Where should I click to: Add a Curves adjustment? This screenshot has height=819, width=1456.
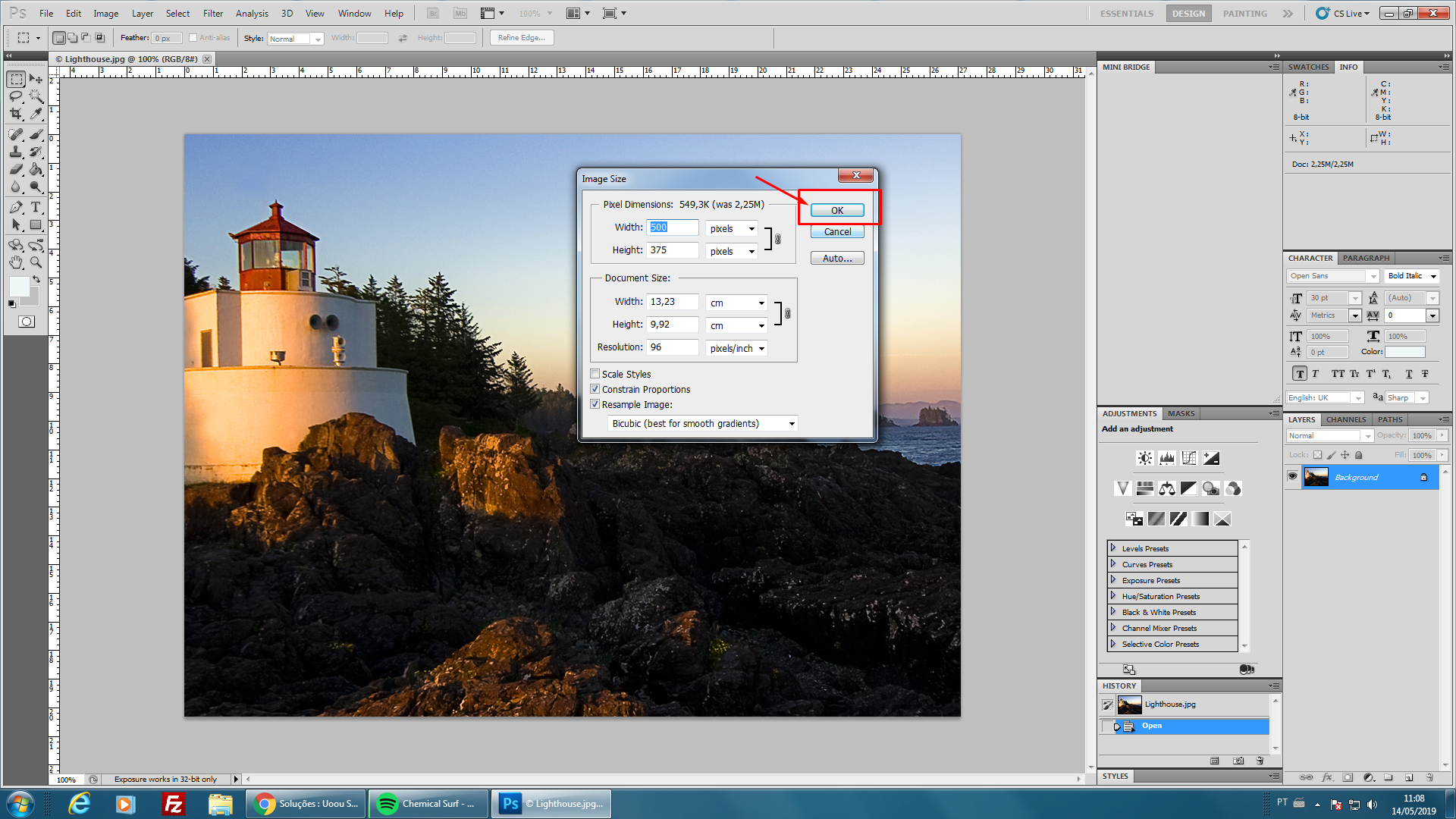pos(1189,458)
